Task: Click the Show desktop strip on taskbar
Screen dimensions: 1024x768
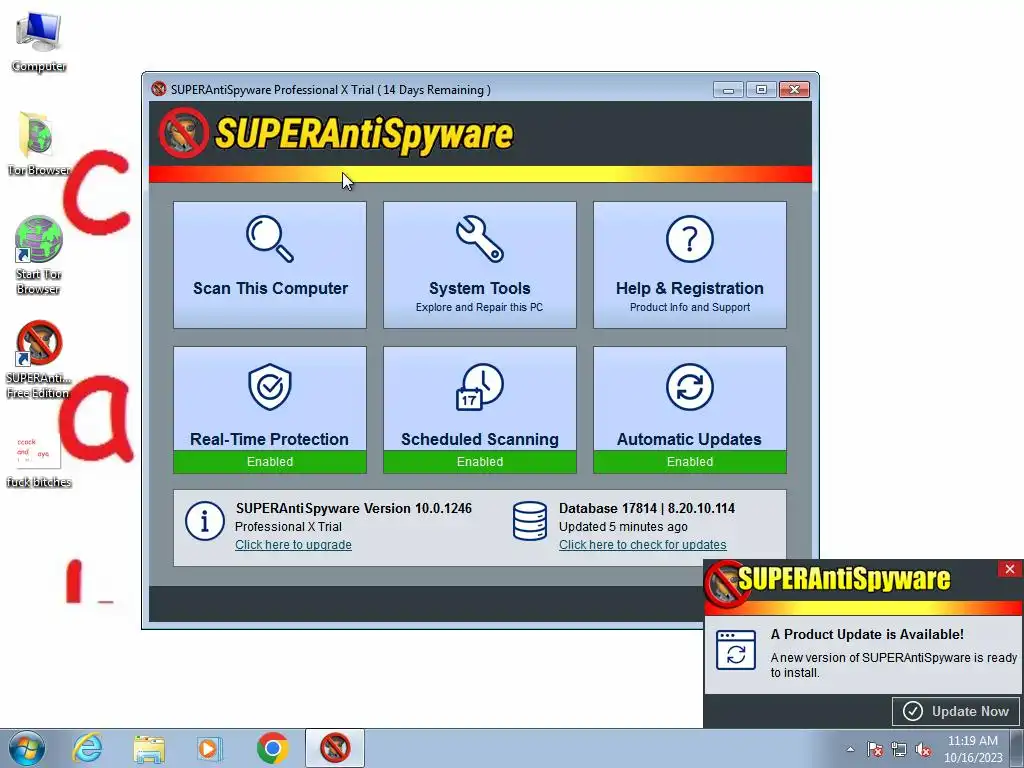Action: click(1017, 748)
